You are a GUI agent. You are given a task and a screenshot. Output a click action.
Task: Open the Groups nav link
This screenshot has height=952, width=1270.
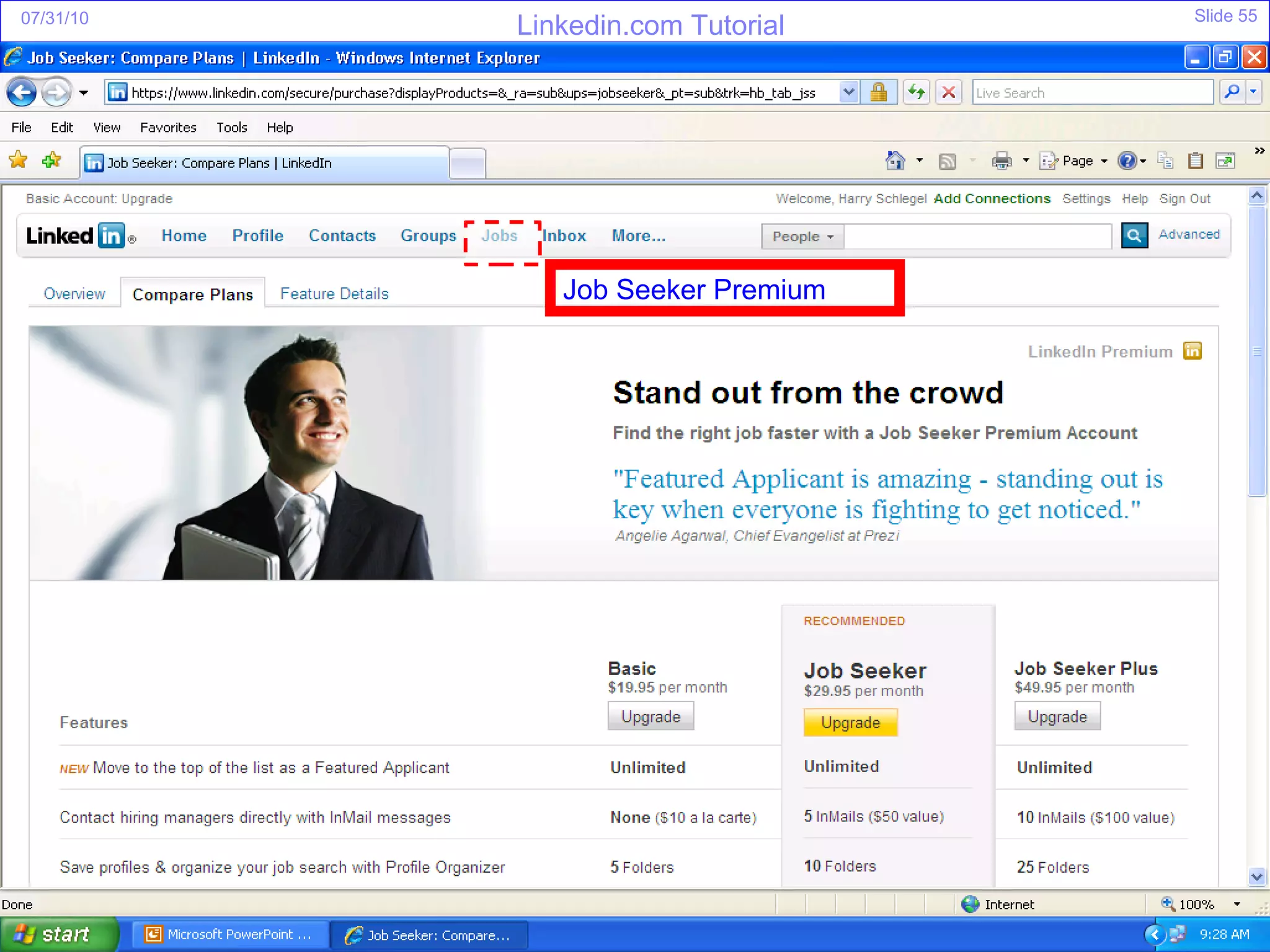click(x=429, y=236)
